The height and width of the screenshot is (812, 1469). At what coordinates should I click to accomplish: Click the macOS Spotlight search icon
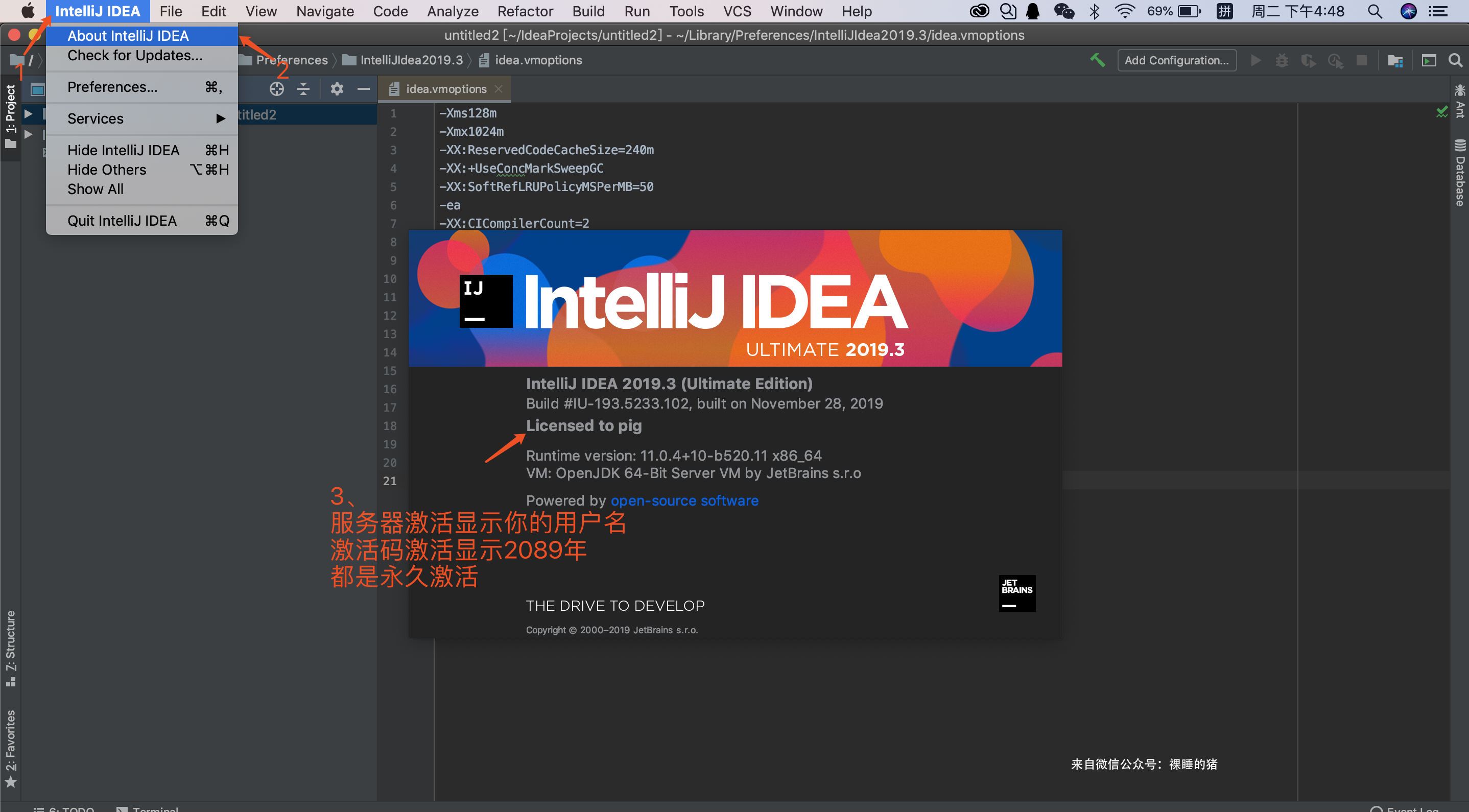pyautogui.click(x=1375, y=11)
